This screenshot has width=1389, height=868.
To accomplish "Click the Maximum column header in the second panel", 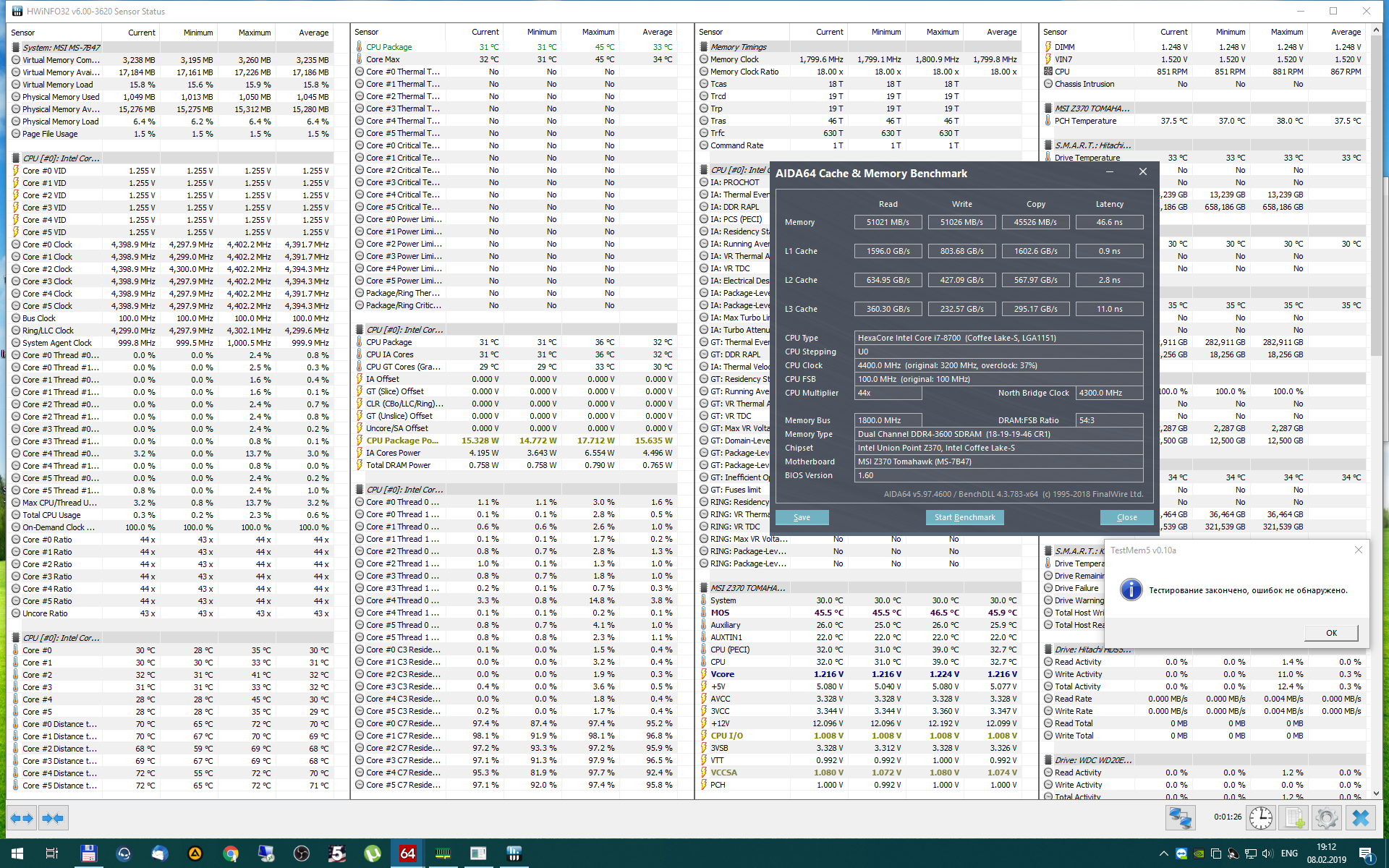I will [x=598, y=32].
